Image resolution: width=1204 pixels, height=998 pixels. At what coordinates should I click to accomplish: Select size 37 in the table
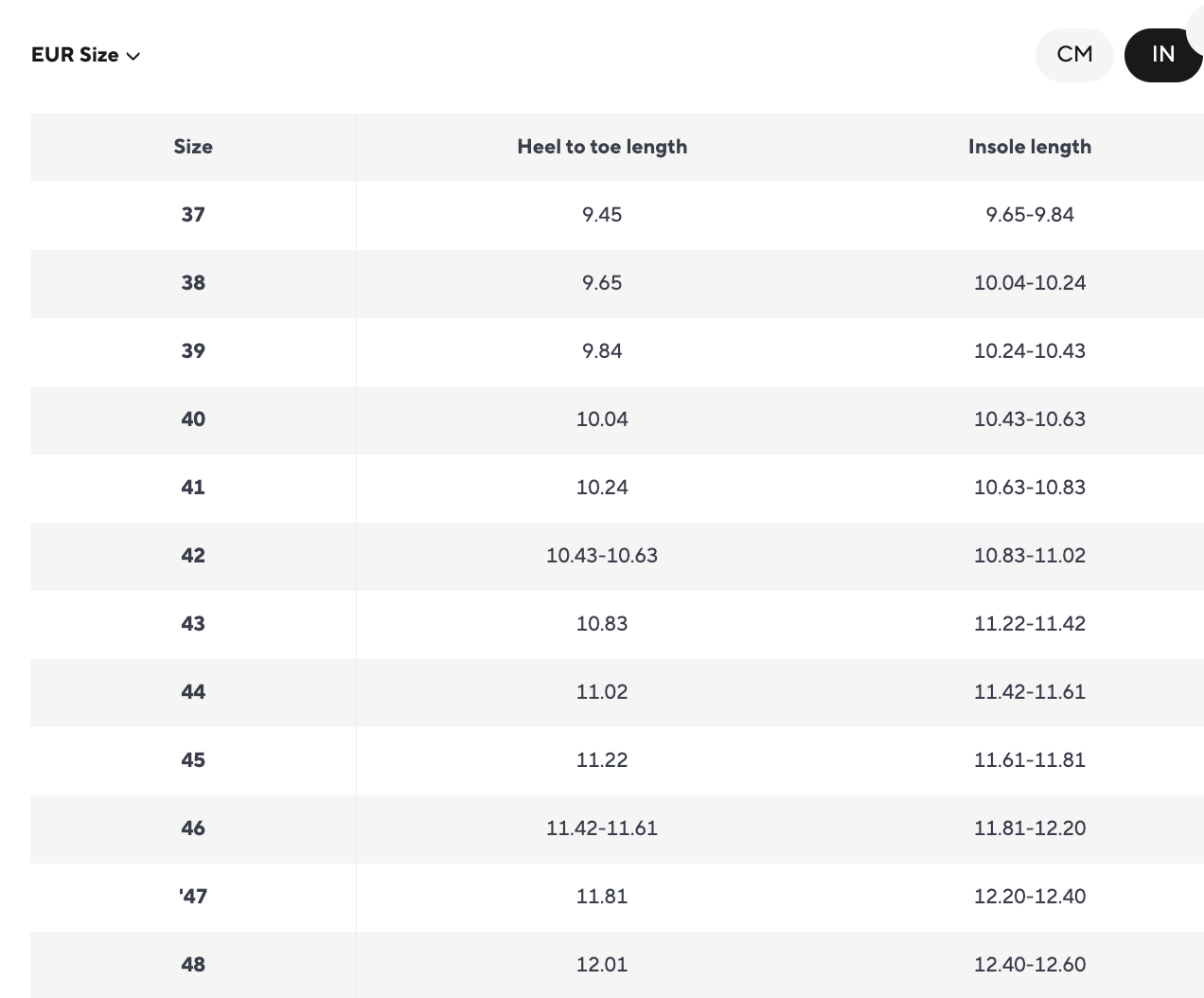point(193,215)
